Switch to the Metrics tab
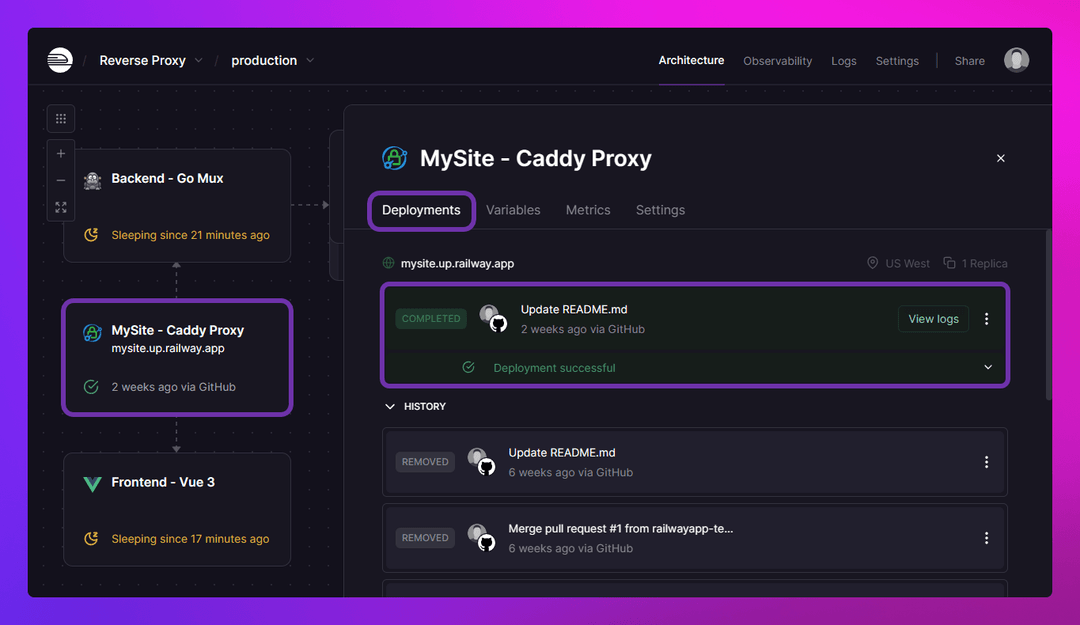1080x625 pixels. click(588, 210)
